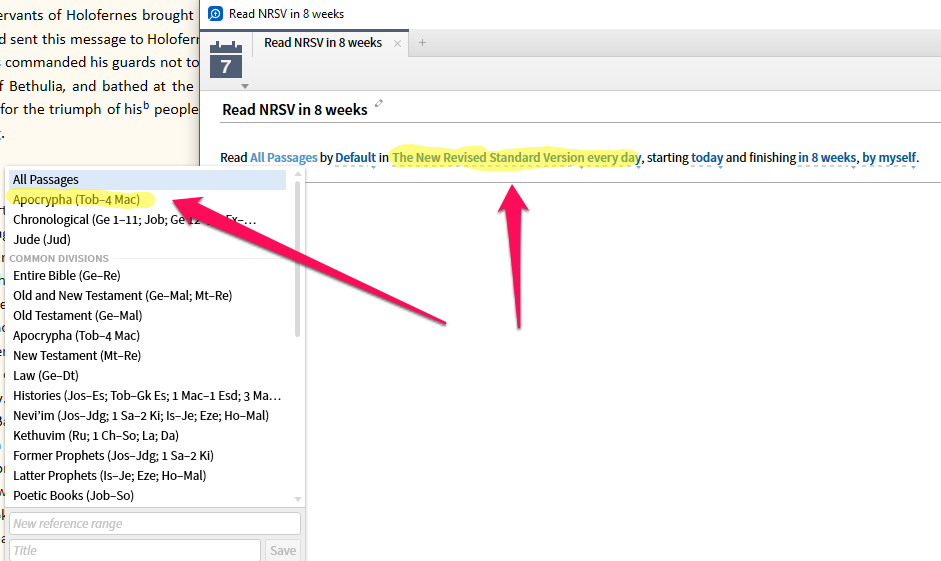Add a new tab with plus button
The width and height of the screenshot is (941, 561).
422,43
